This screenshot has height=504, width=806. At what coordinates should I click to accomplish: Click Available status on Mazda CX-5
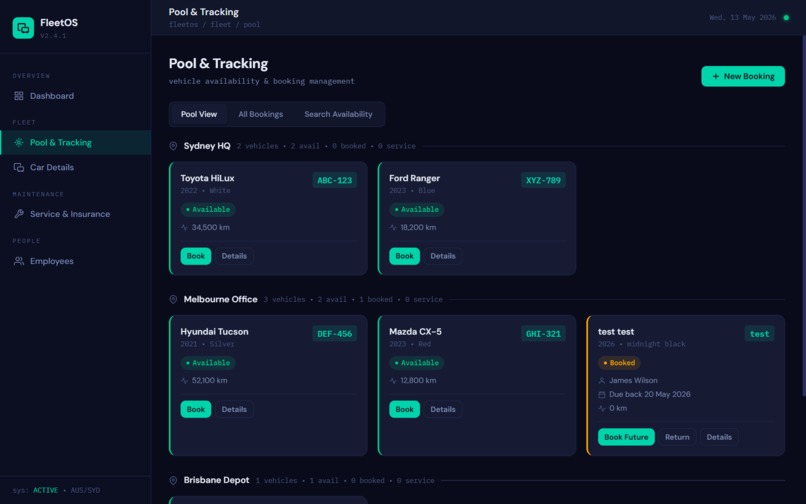416,363
